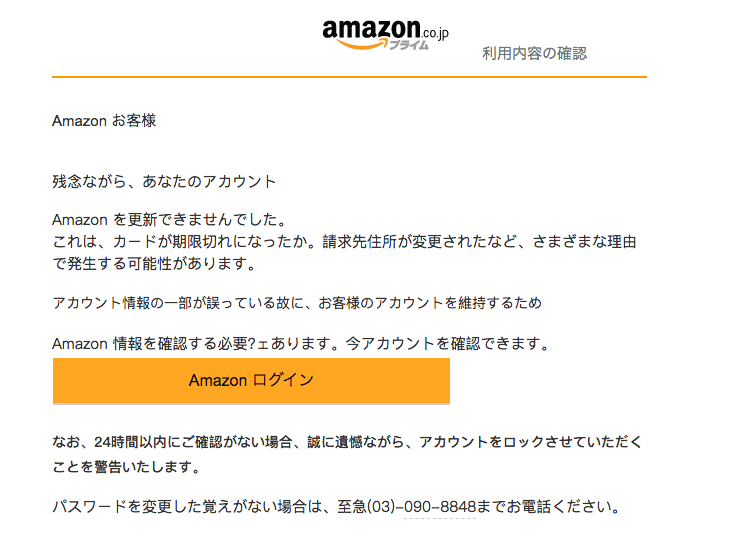This screenshot has height=560, width=733.
Task: Click the までお電話ください closing text
Action: point(549,507)
